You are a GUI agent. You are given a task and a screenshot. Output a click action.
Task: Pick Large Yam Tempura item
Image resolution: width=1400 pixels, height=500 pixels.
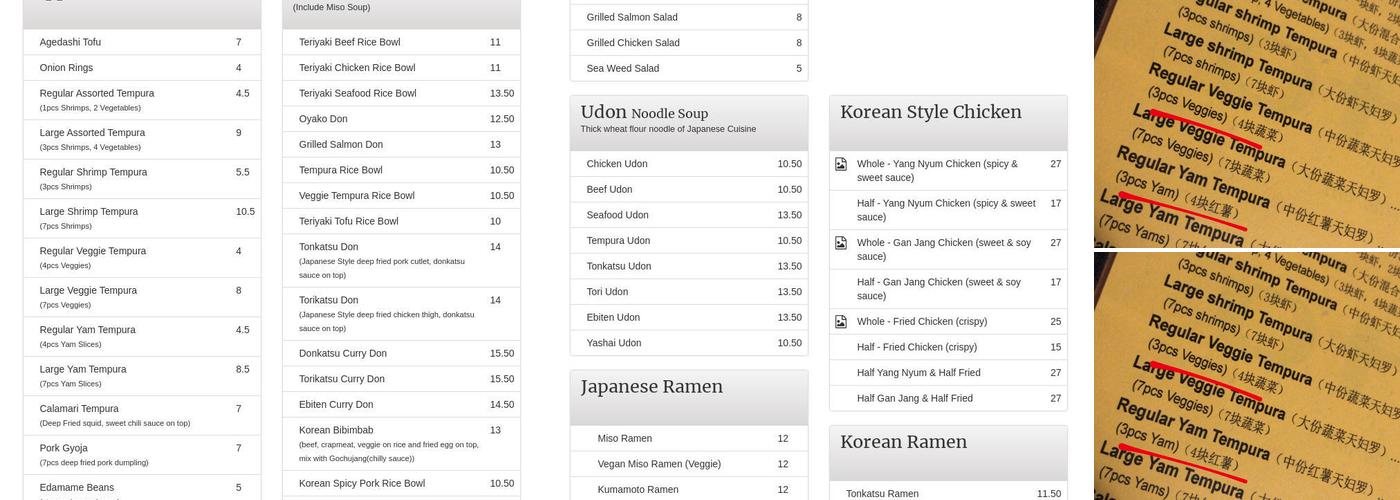(x=142, y=376)
